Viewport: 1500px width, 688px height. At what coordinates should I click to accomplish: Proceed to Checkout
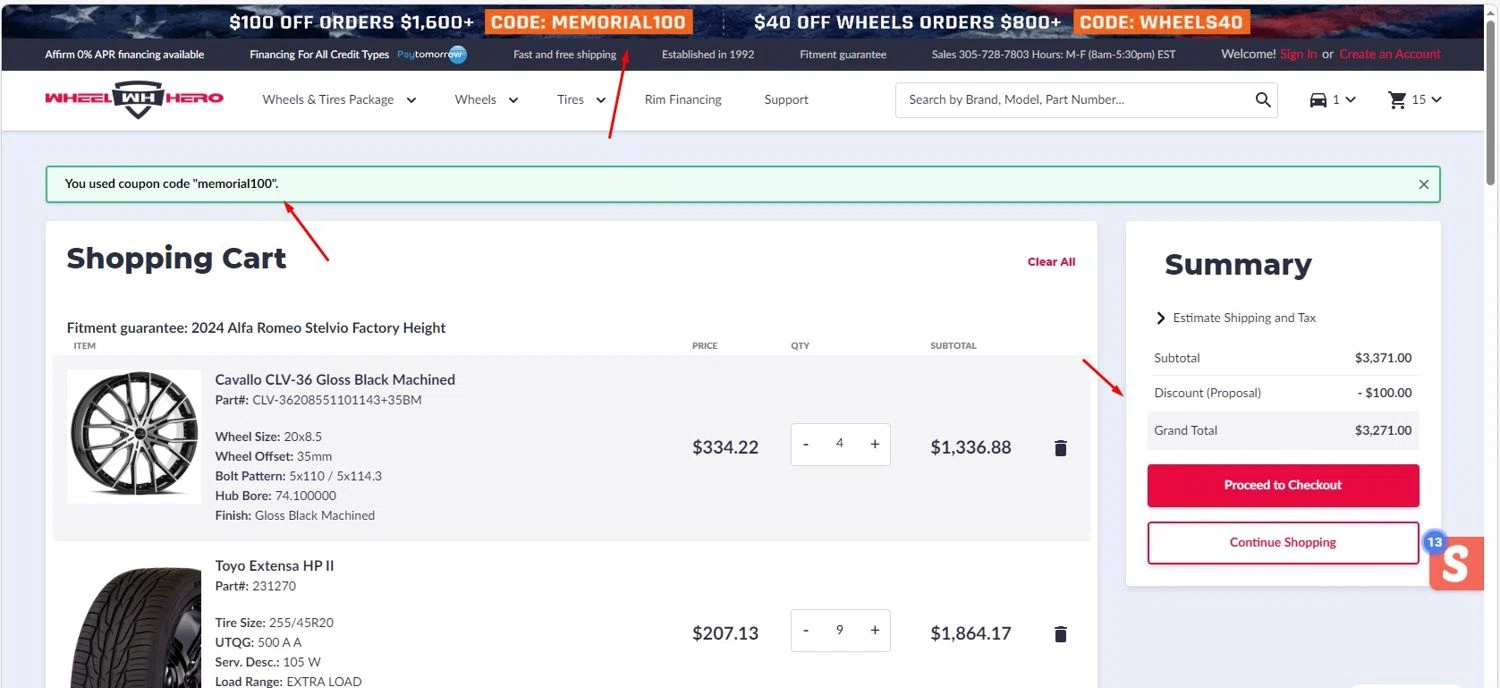[x=1283, y=485]
